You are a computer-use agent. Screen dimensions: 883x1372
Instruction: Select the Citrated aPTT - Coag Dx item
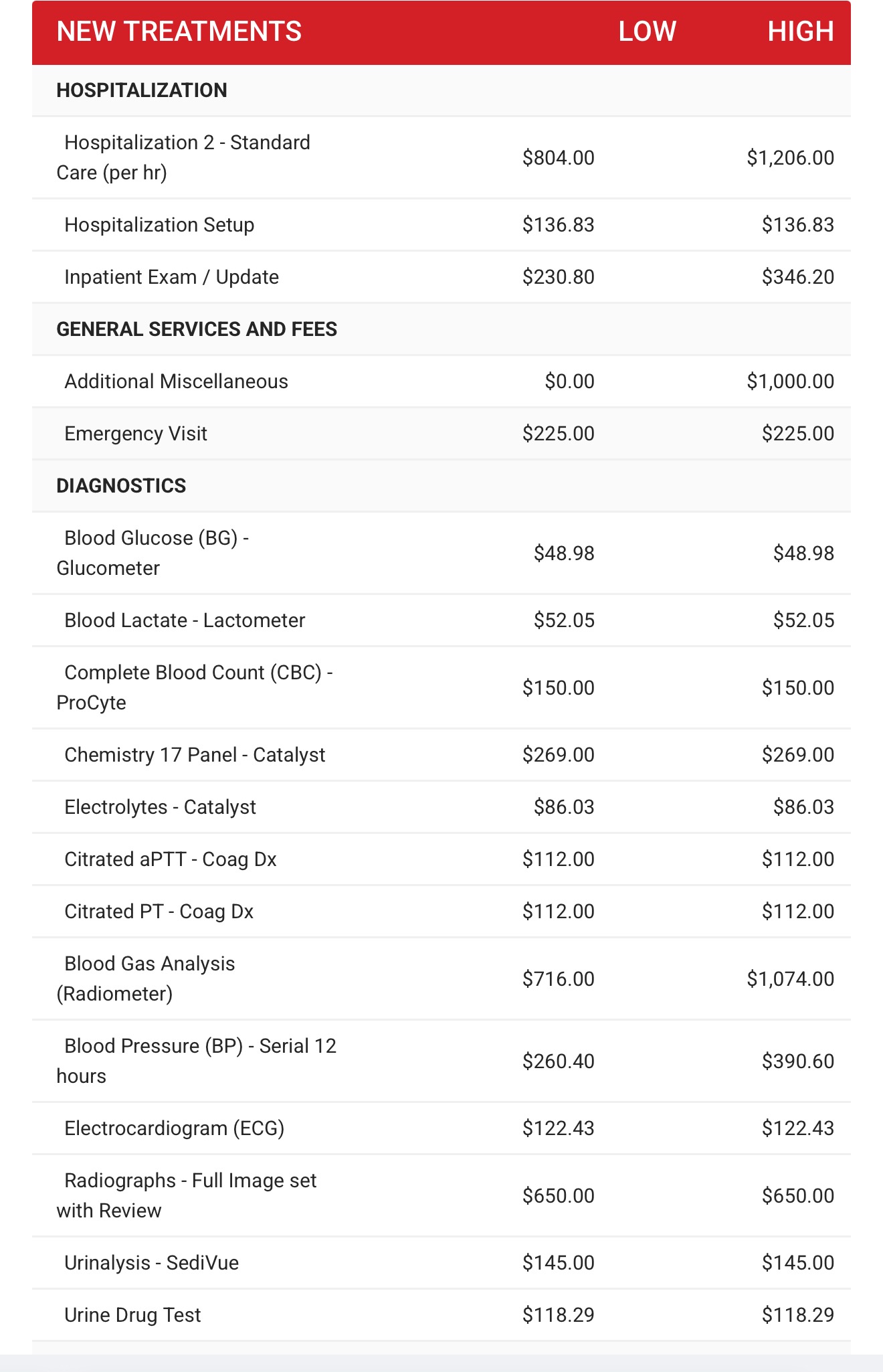[x=170, y=859]
